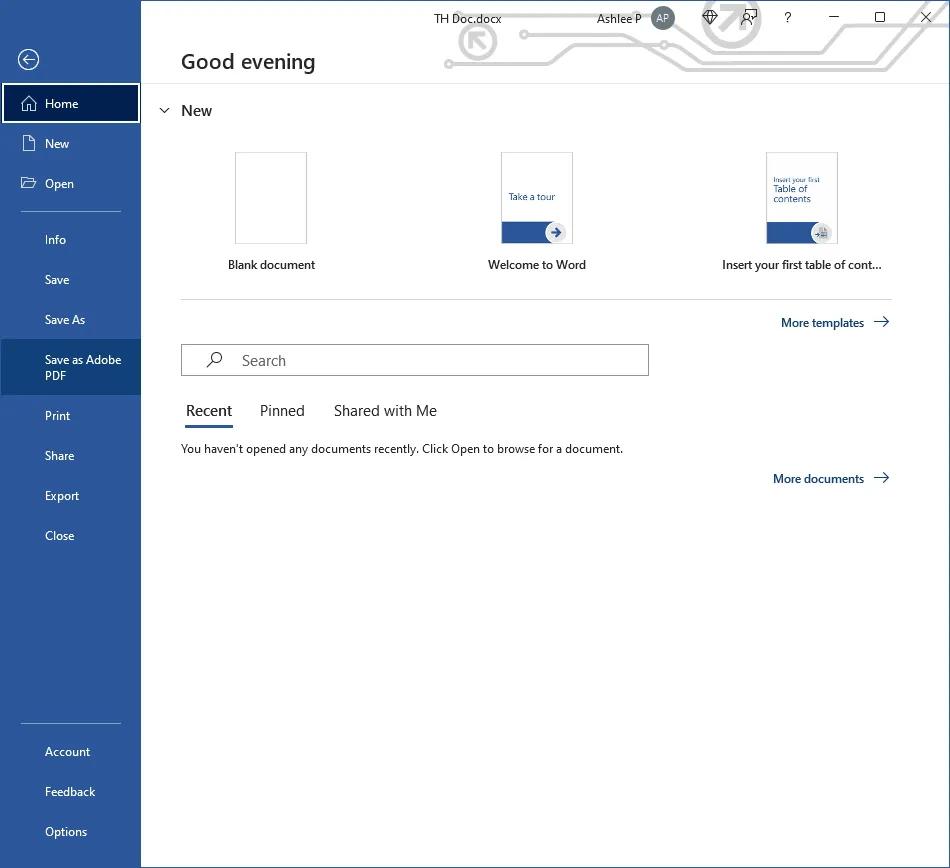950x868 pixels.
Task: Click the feedback person icon in title bar
Action: (x=749, y=18)
